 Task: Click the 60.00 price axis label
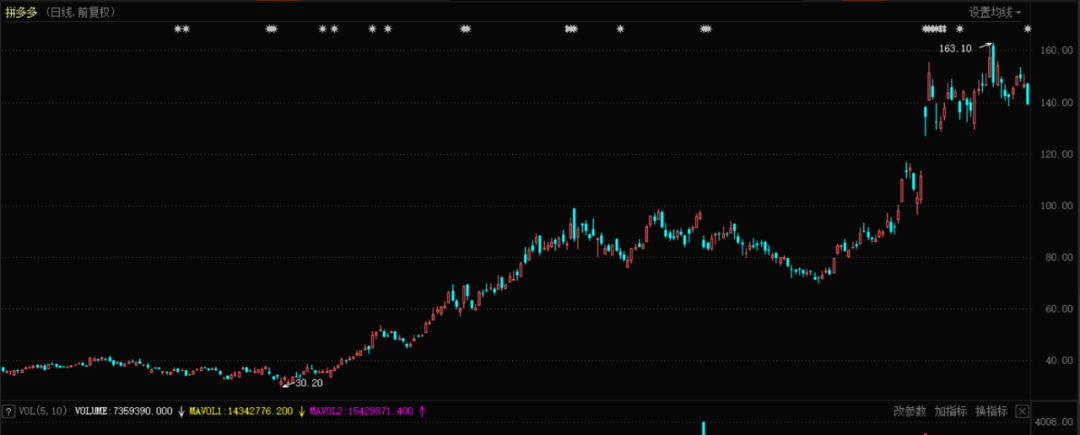pos(1058,309)
